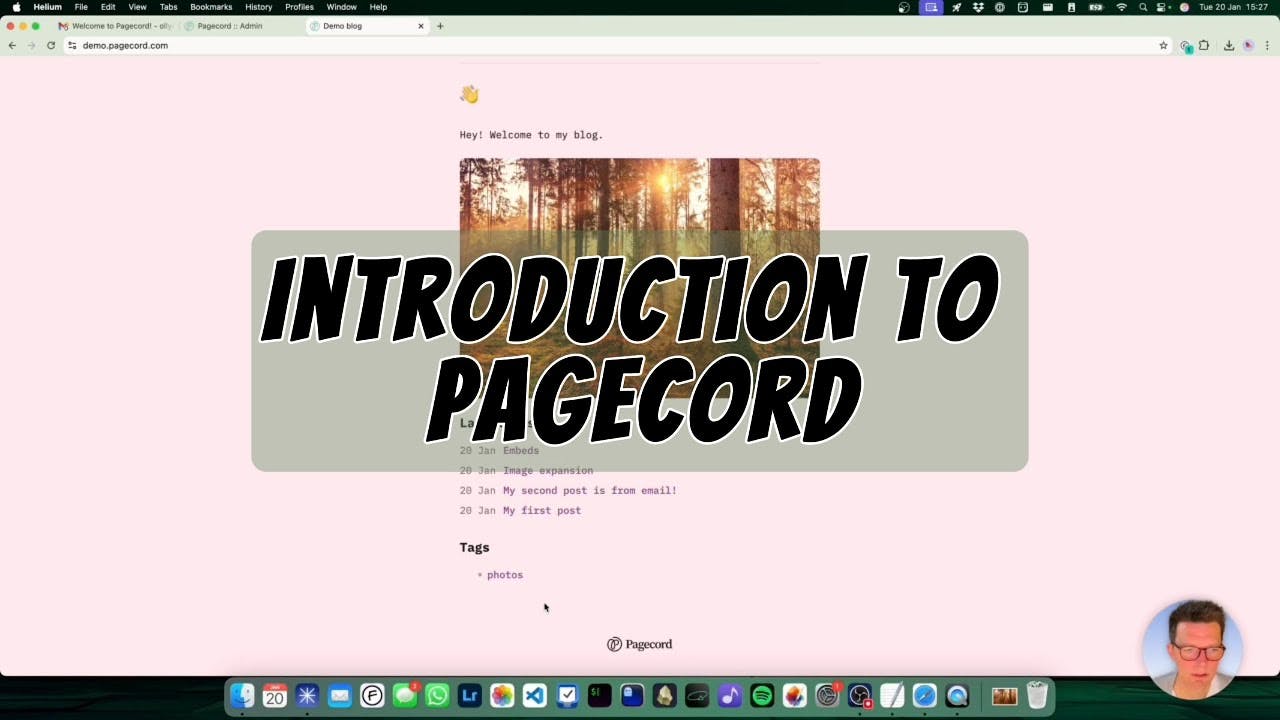Launch Visual Studio Code from the dock
Screen dimensions: 1280x720
click(x=535, y=695)
